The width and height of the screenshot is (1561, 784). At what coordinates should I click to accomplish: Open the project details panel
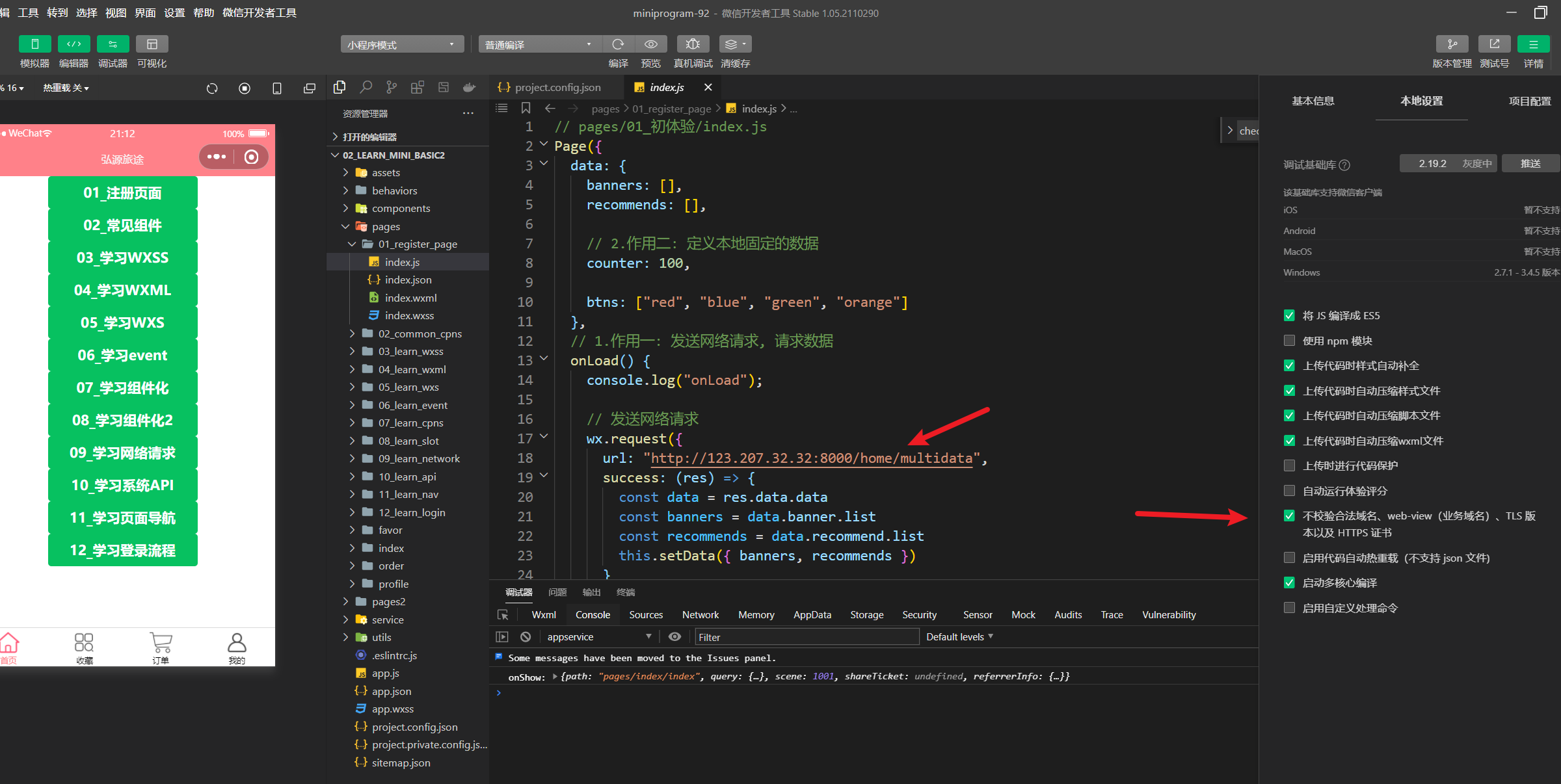(x=1534, y=44)
